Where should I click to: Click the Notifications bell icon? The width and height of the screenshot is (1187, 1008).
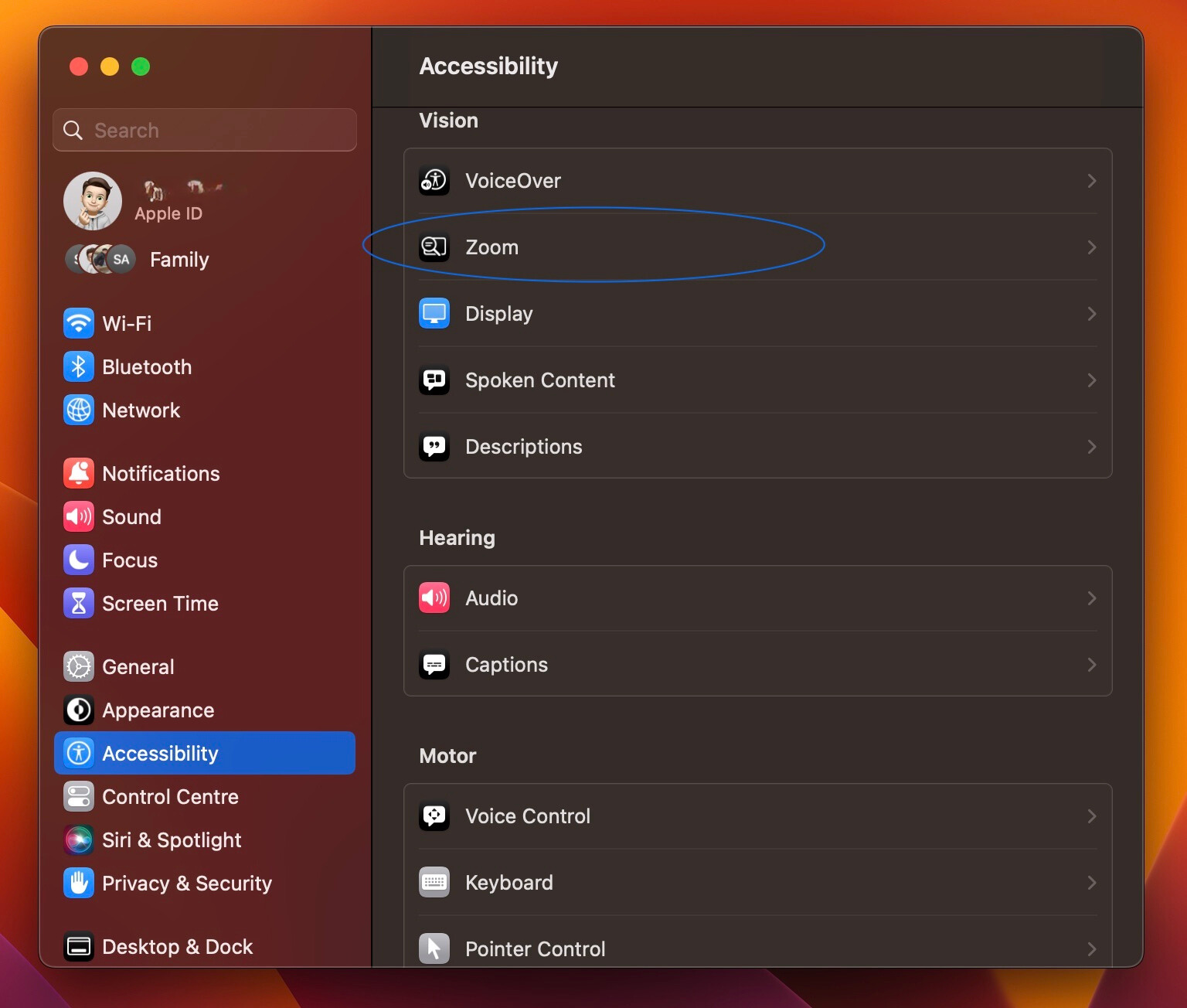pyautogui.click(x=79, y=473)
